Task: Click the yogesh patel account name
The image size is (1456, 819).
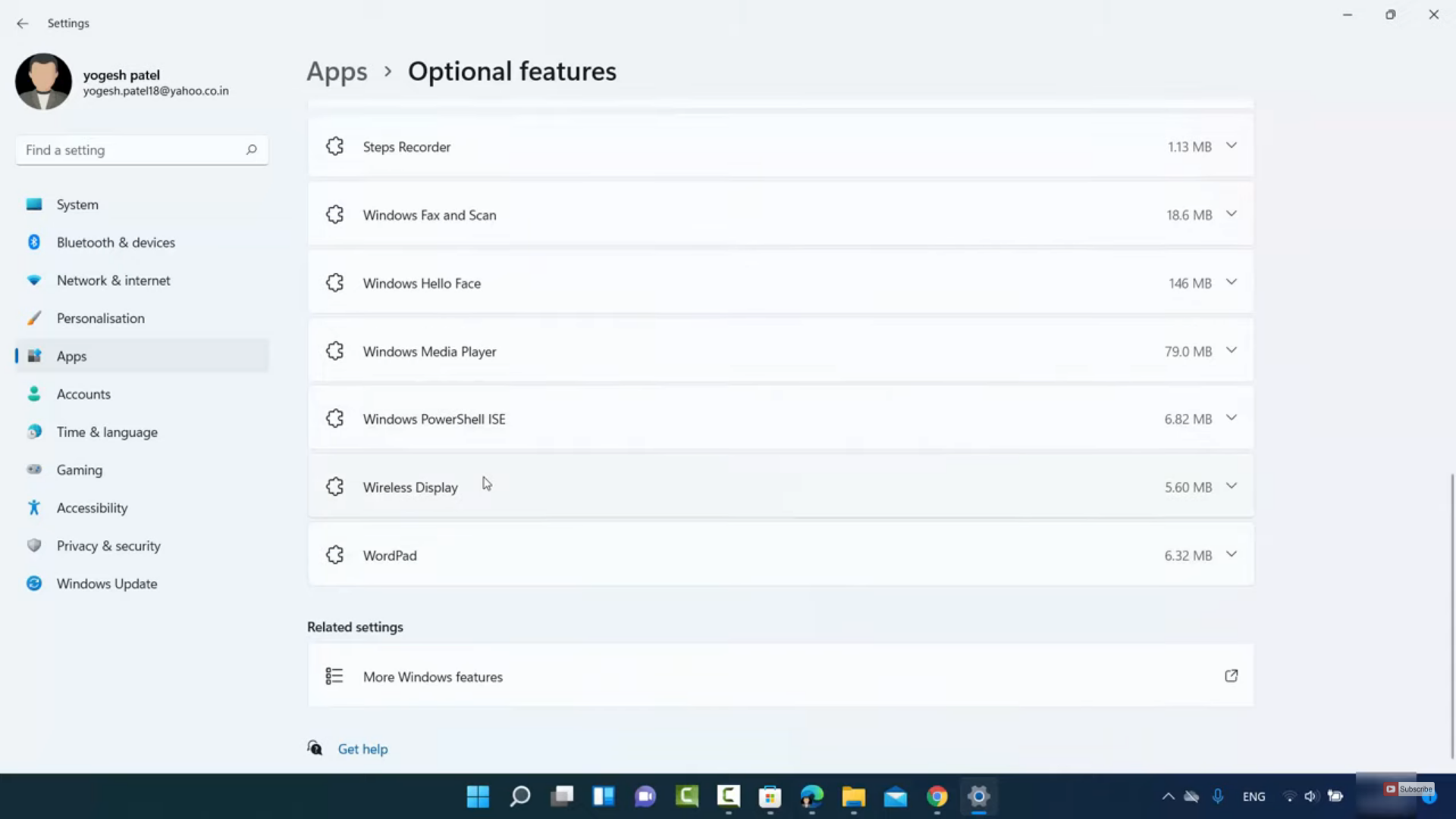Action: (121, 75)
